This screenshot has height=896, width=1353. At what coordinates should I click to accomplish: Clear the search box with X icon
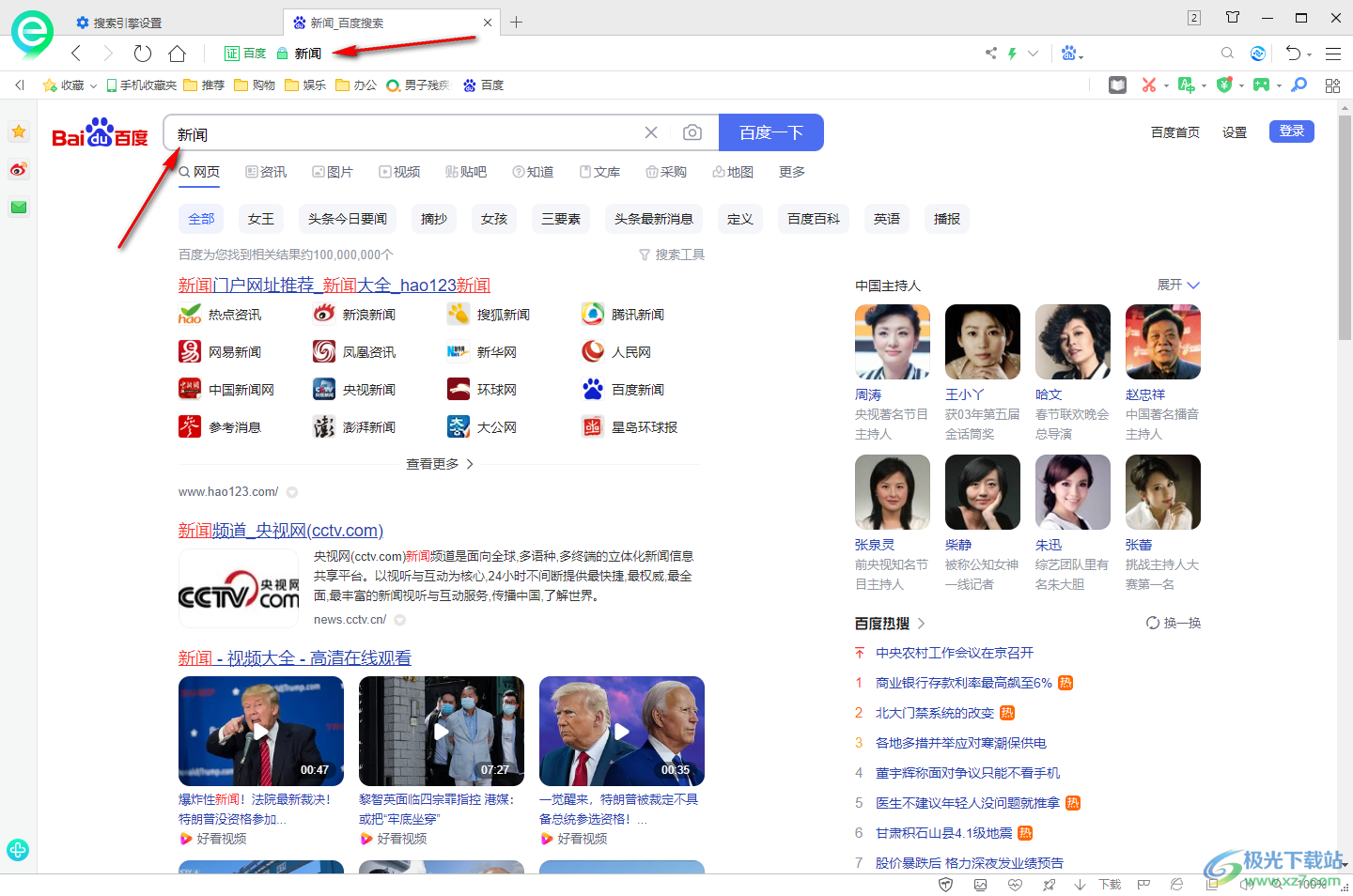(x=651, y=133)
